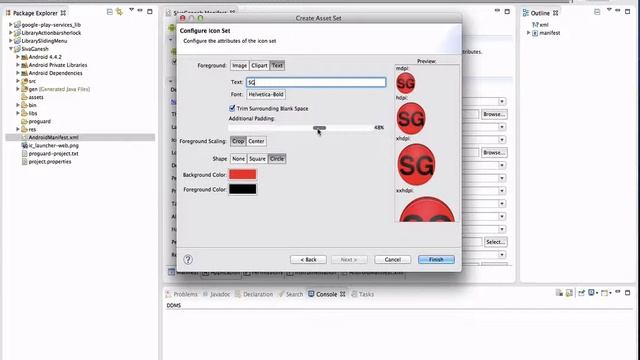Select Clipart foreground option
This screenshot has width=640, height=360.
pos(259,65)
